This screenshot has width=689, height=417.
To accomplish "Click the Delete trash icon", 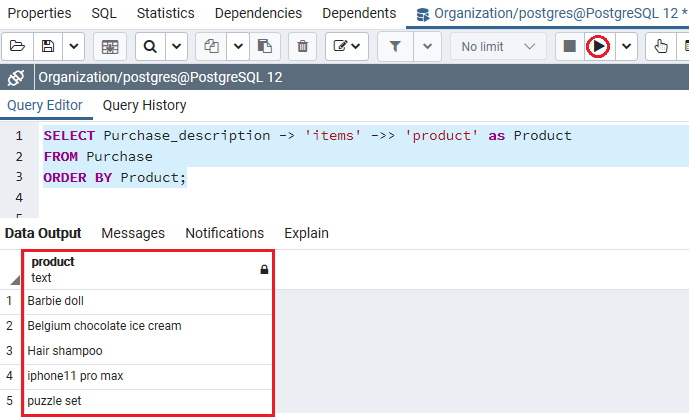I will 302,46.
